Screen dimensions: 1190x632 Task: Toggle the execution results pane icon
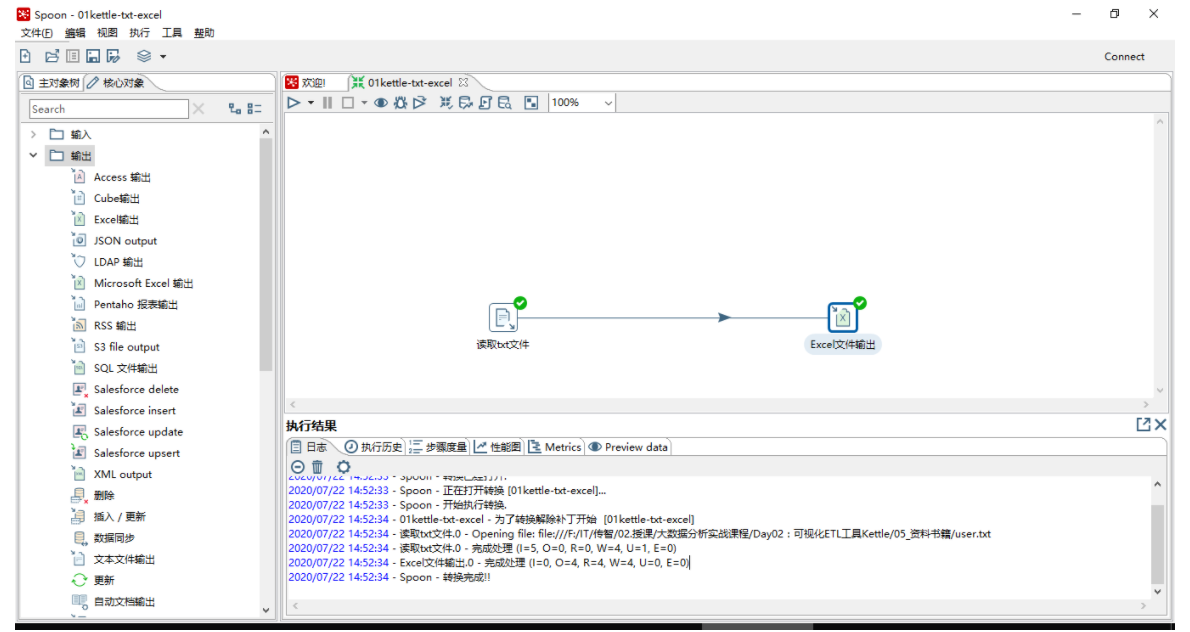pyautogui.click(x=531, y=102)
